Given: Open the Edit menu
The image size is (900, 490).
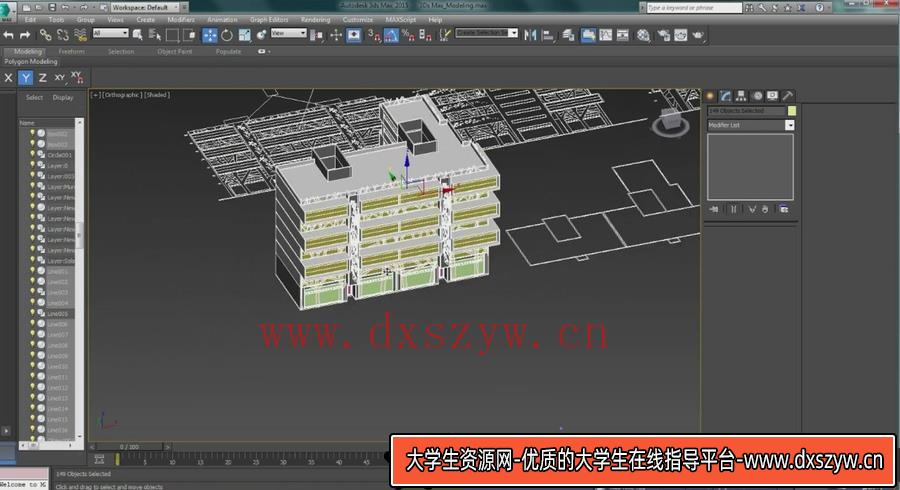Looking at the screenshot, I should tap(30, 20).
